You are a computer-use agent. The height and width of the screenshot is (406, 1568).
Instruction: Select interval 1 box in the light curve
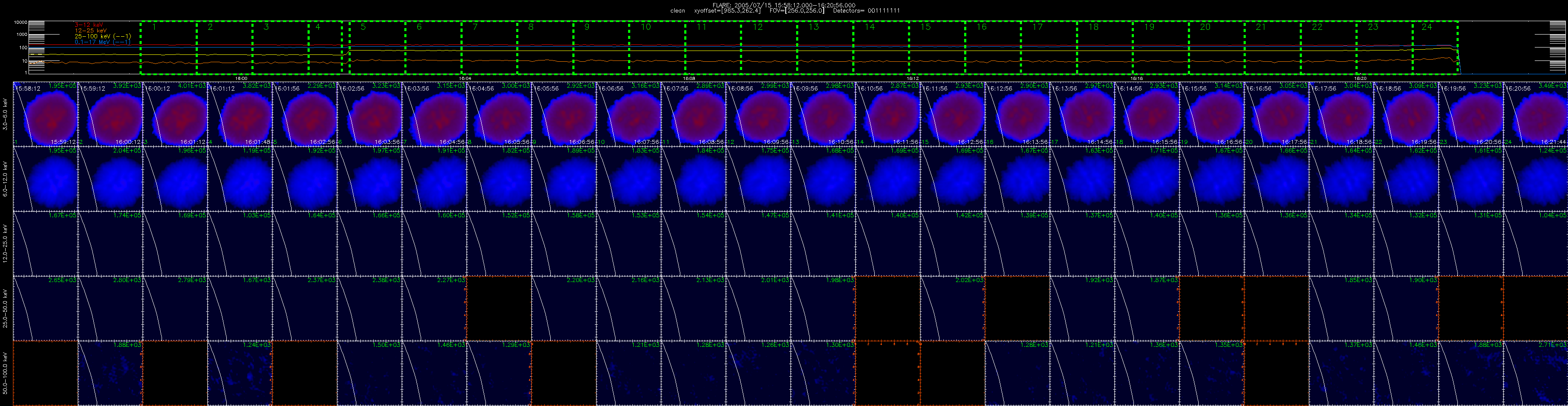(x=168, y=48)
